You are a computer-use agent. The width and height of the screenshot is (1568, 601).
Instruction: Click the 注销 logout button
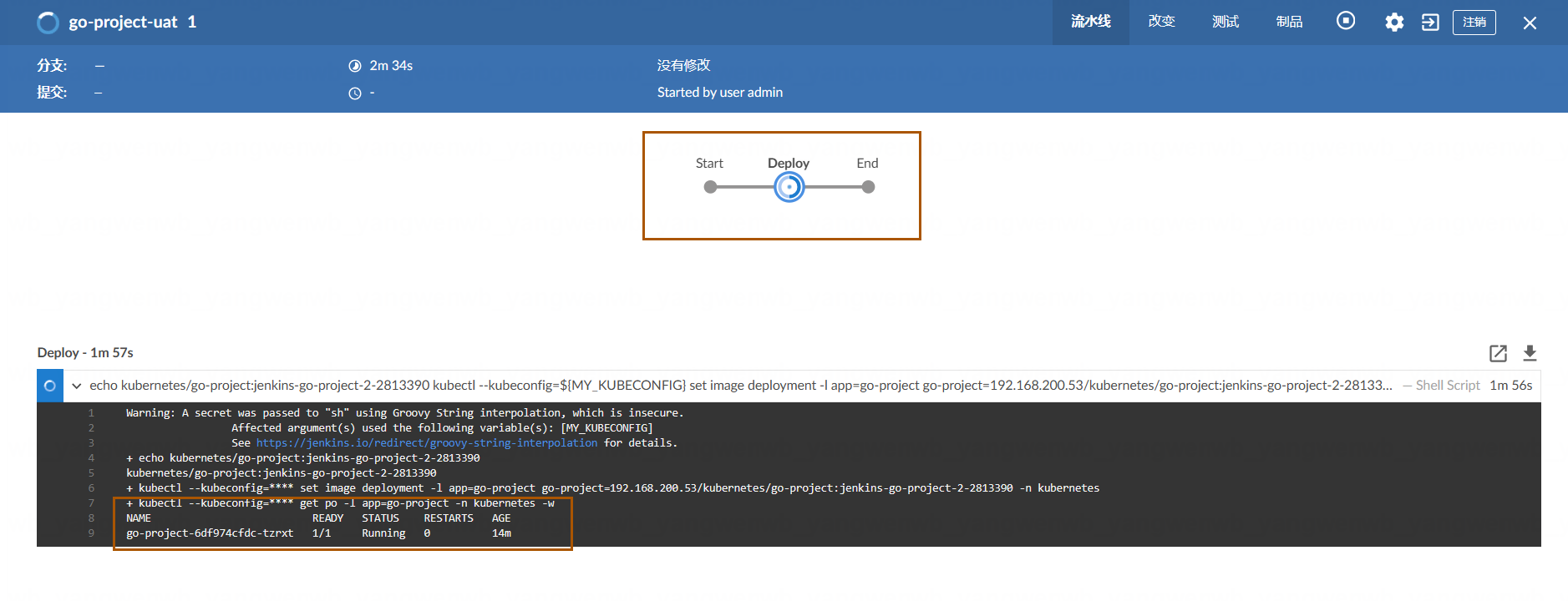pos(1474,23)
